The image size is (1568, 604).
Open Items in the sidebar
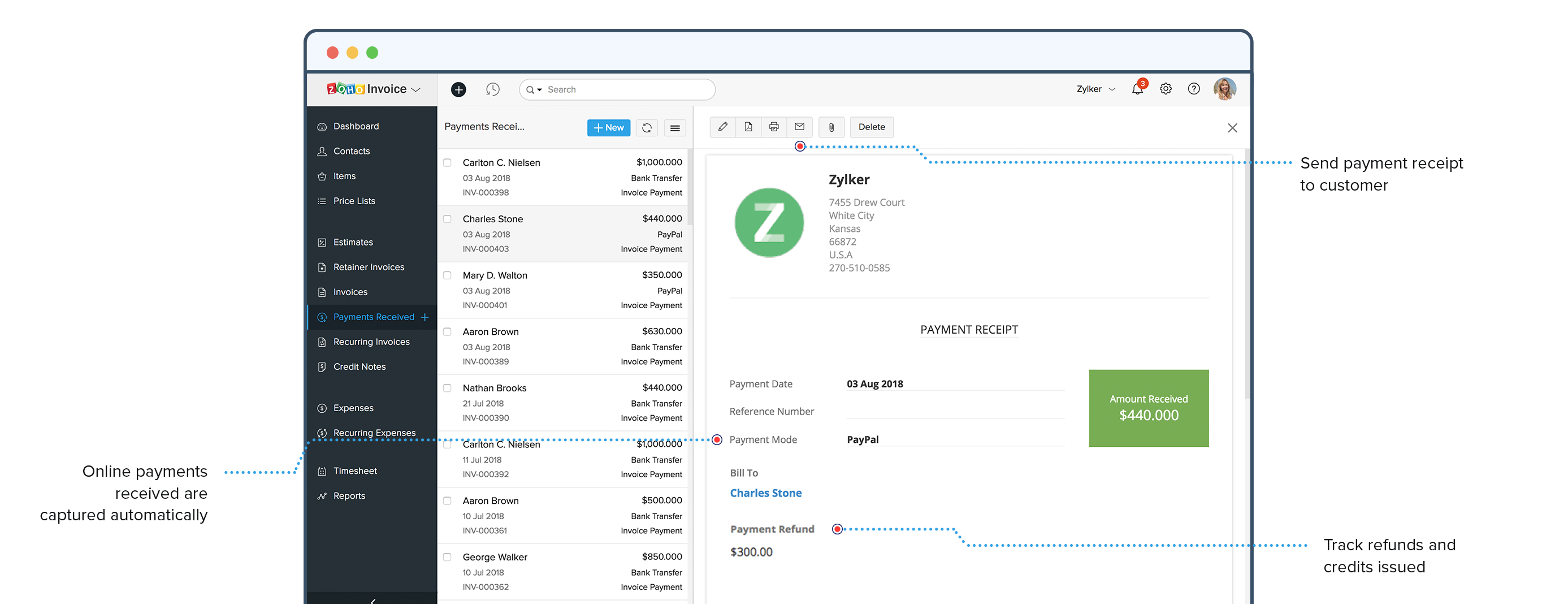(372, 176)
